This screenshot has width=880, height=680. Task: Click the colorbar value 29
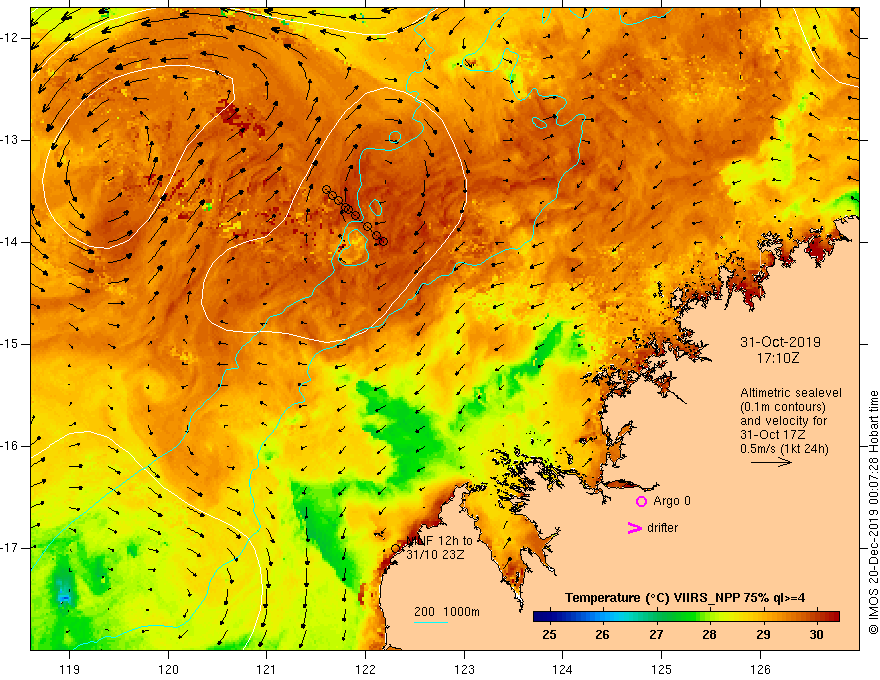763,635
